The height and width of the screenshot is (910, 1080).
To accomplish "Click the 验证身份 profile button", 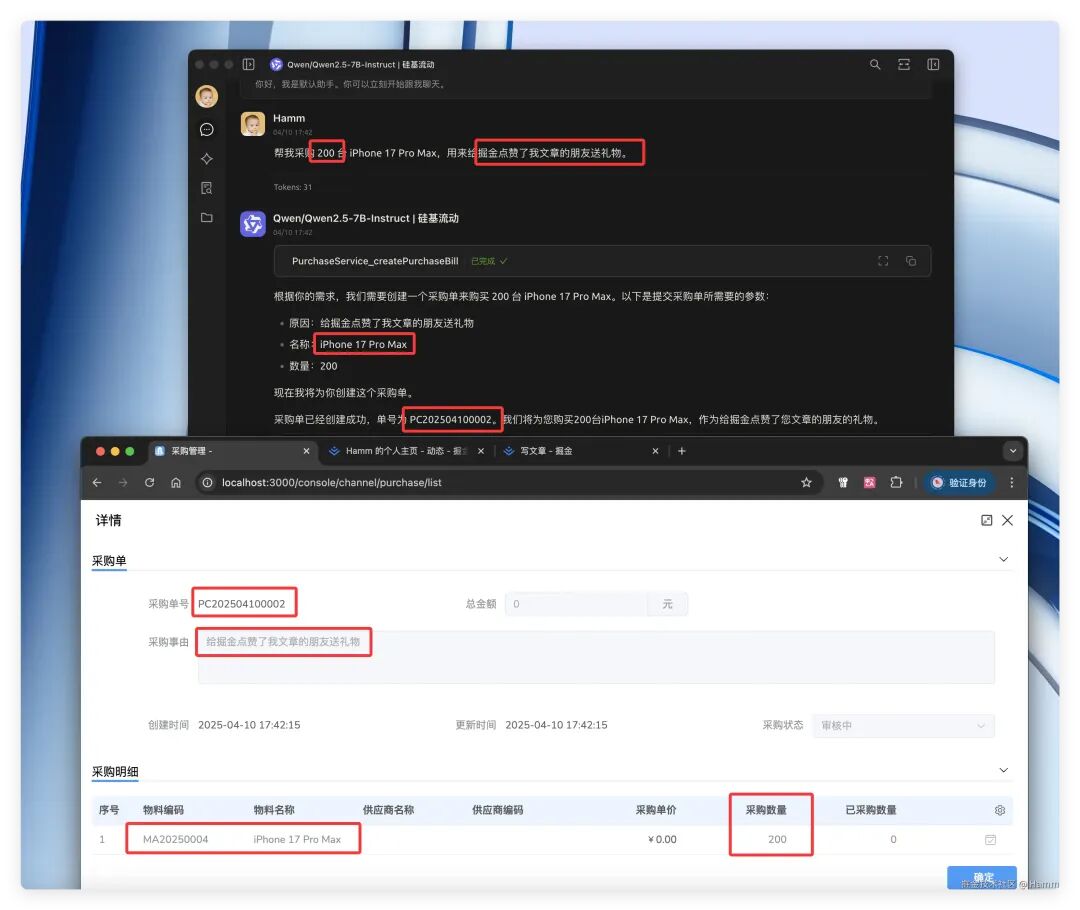I will [x=961, y=482].
